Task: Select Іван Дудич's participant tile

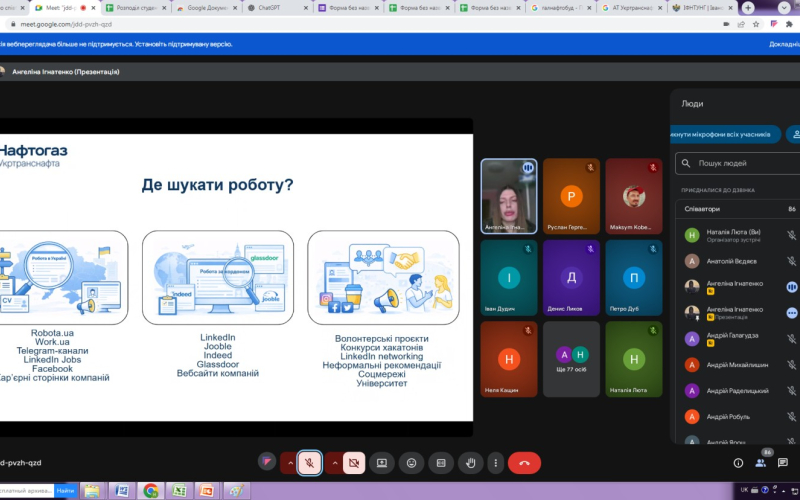Action: click(509, 278)
